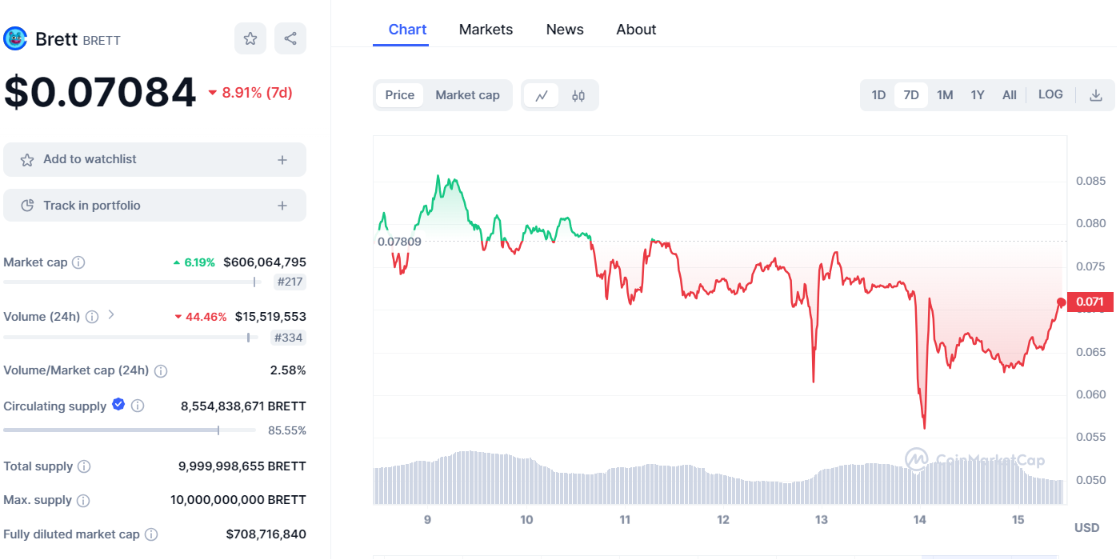Open Fully diluted market cap info icon
Screen dimensions: 1117x559
pos(151,534)
